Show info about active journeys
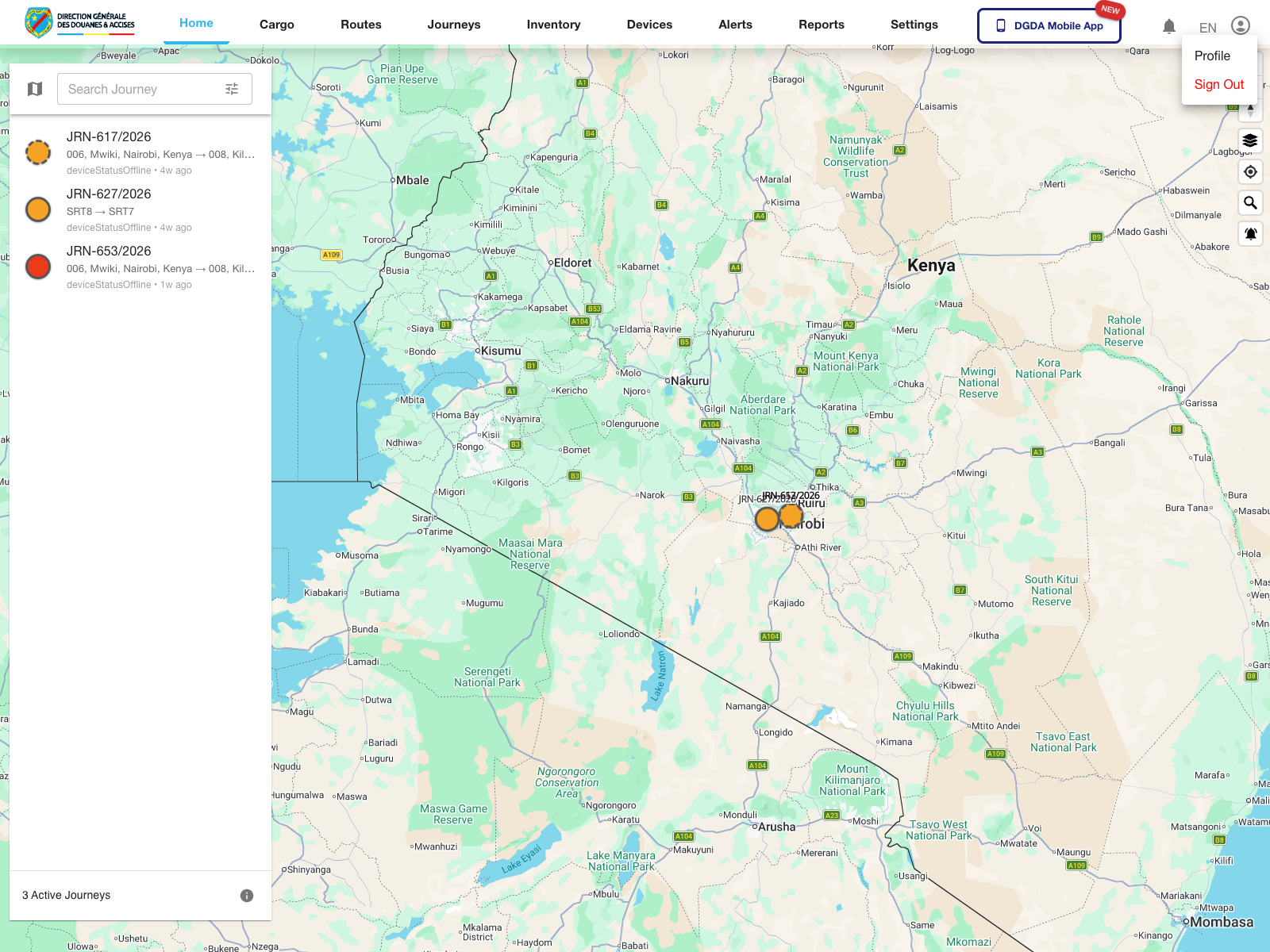This screenshot has width=1270, height=952. pos(247,896)
